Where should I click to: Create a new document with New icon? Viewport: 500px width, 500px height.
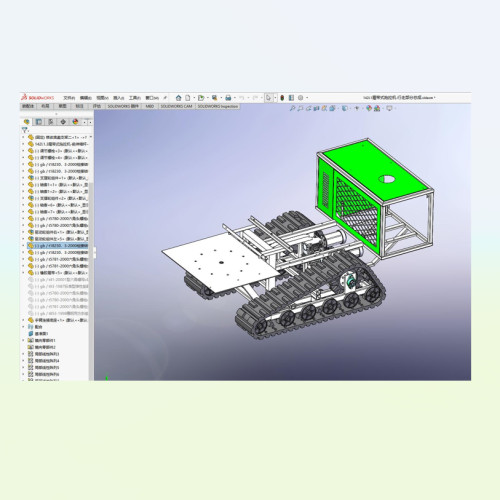(188, 98)
